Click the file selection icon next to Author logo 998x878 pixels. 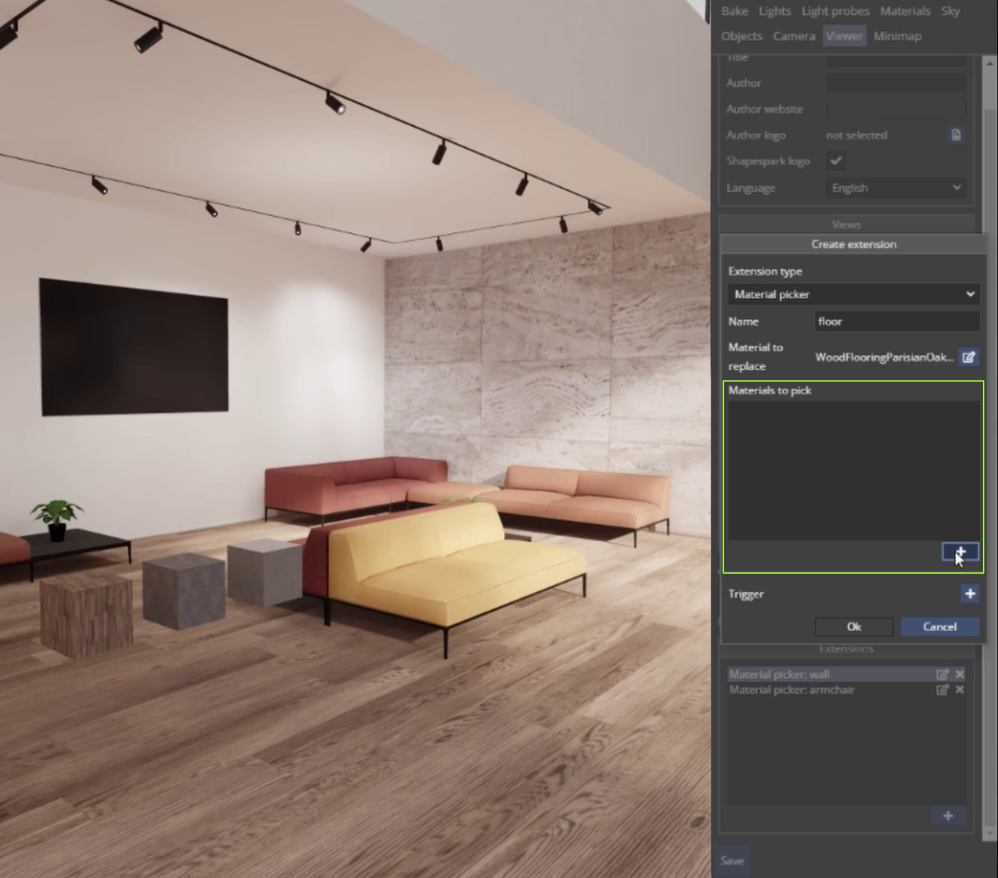955,135
